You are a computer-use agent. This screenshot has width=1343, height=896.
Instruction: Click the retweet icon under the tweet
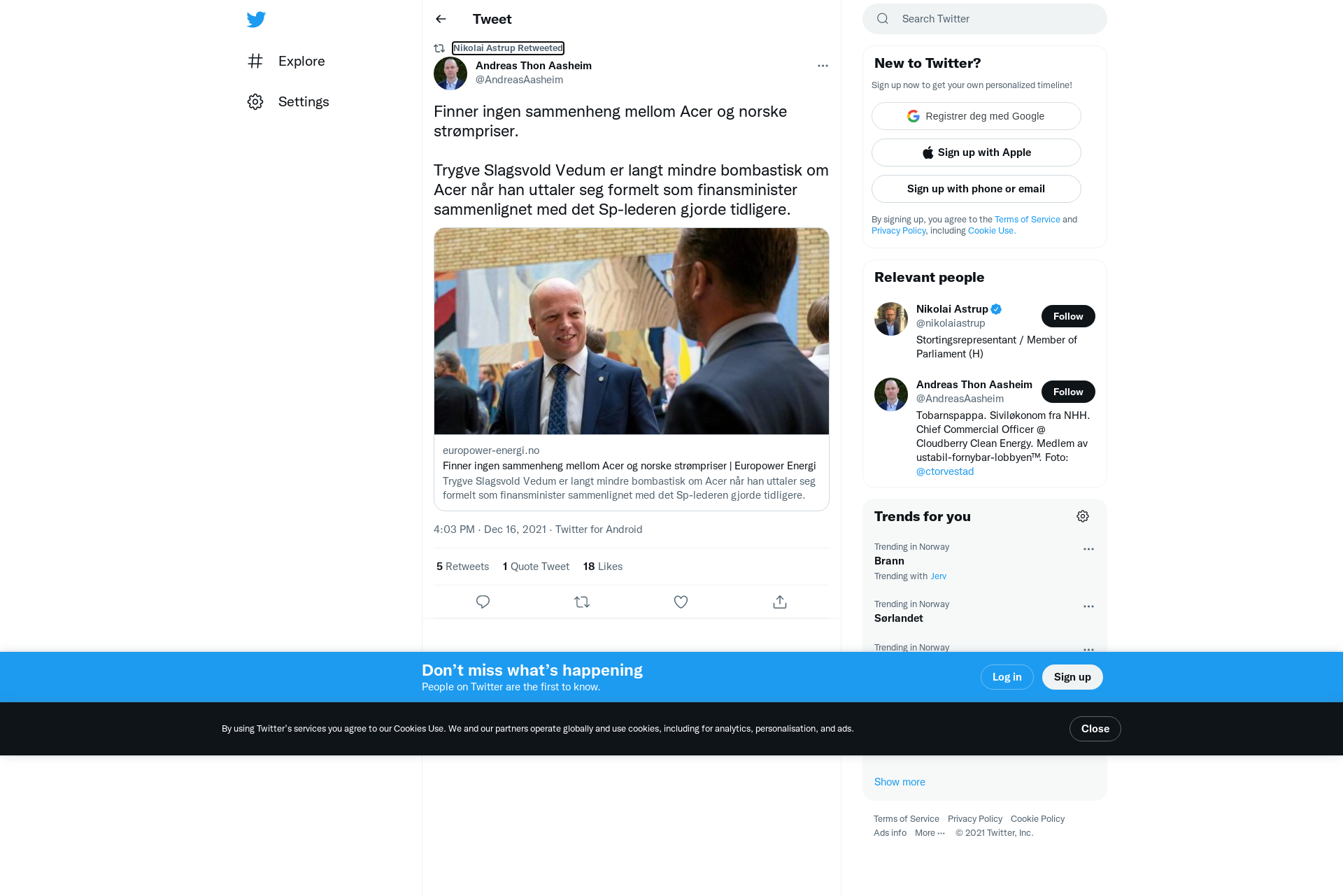coord(582,602)
